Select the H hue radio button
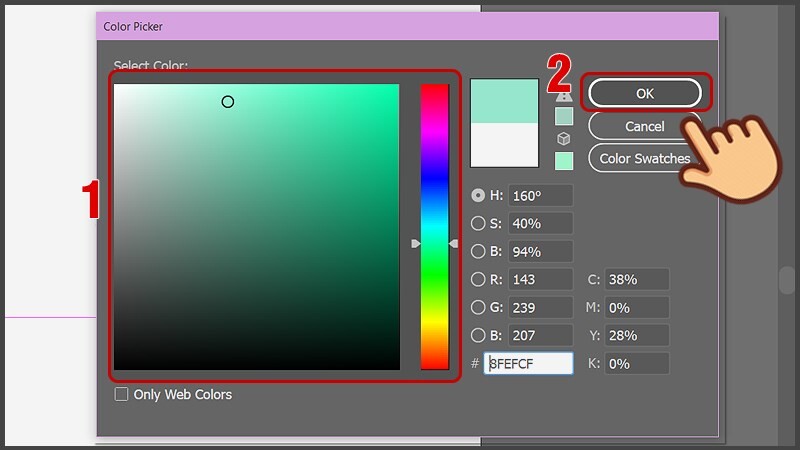The image size is (800, 450). [x=478, y=195]
